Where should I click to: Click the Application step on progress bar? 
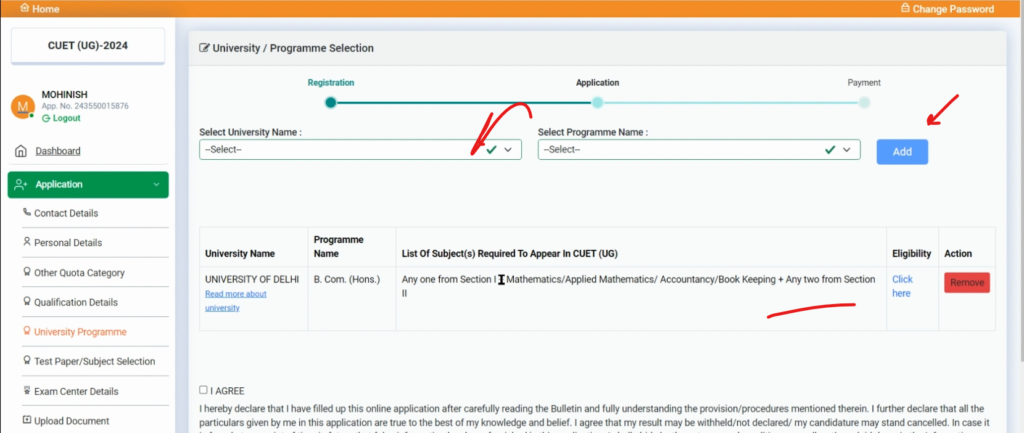pos(597,102)
